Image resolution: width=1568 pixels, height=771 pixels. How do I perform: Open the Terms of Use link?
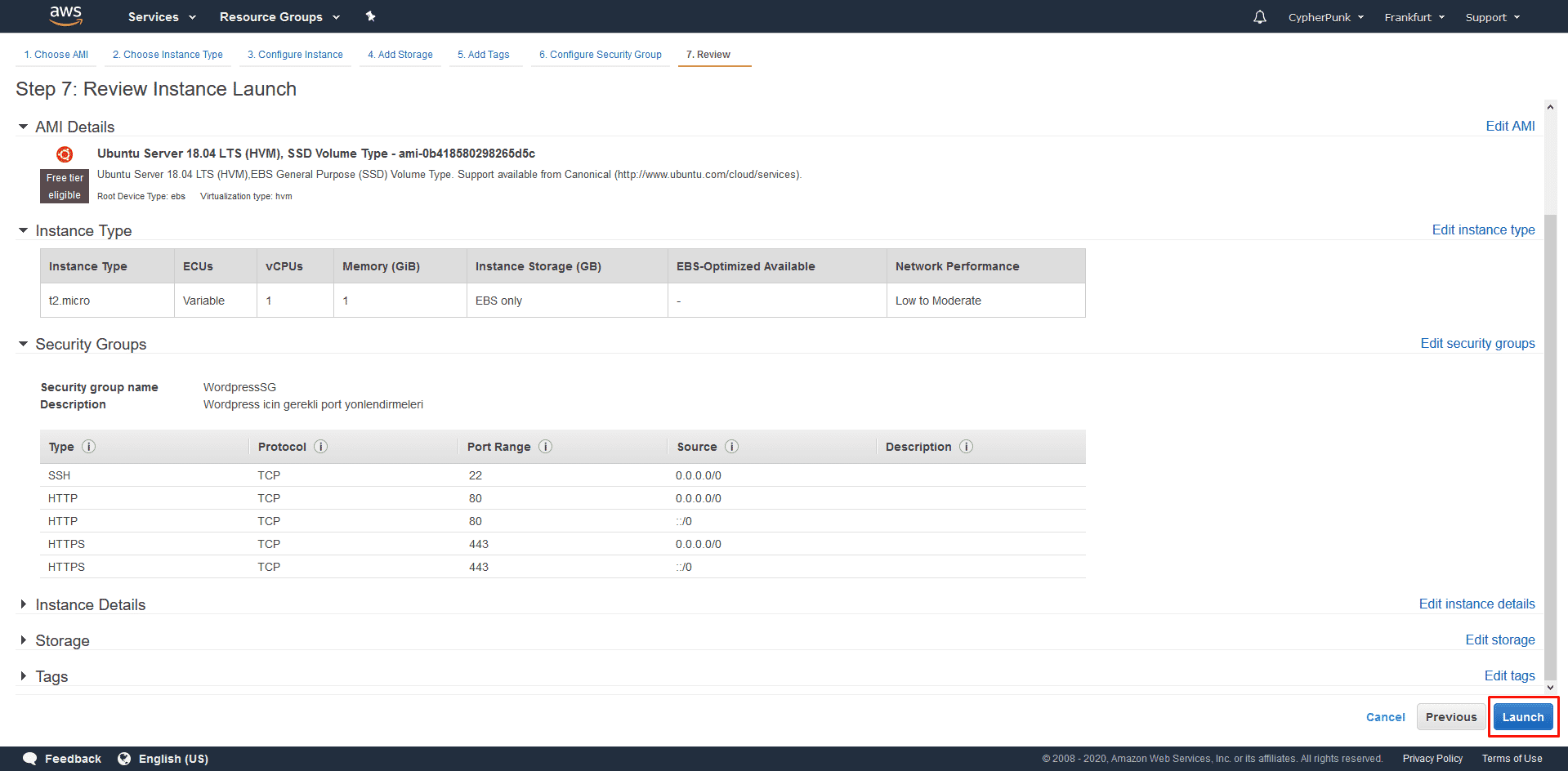[1512, 759]
